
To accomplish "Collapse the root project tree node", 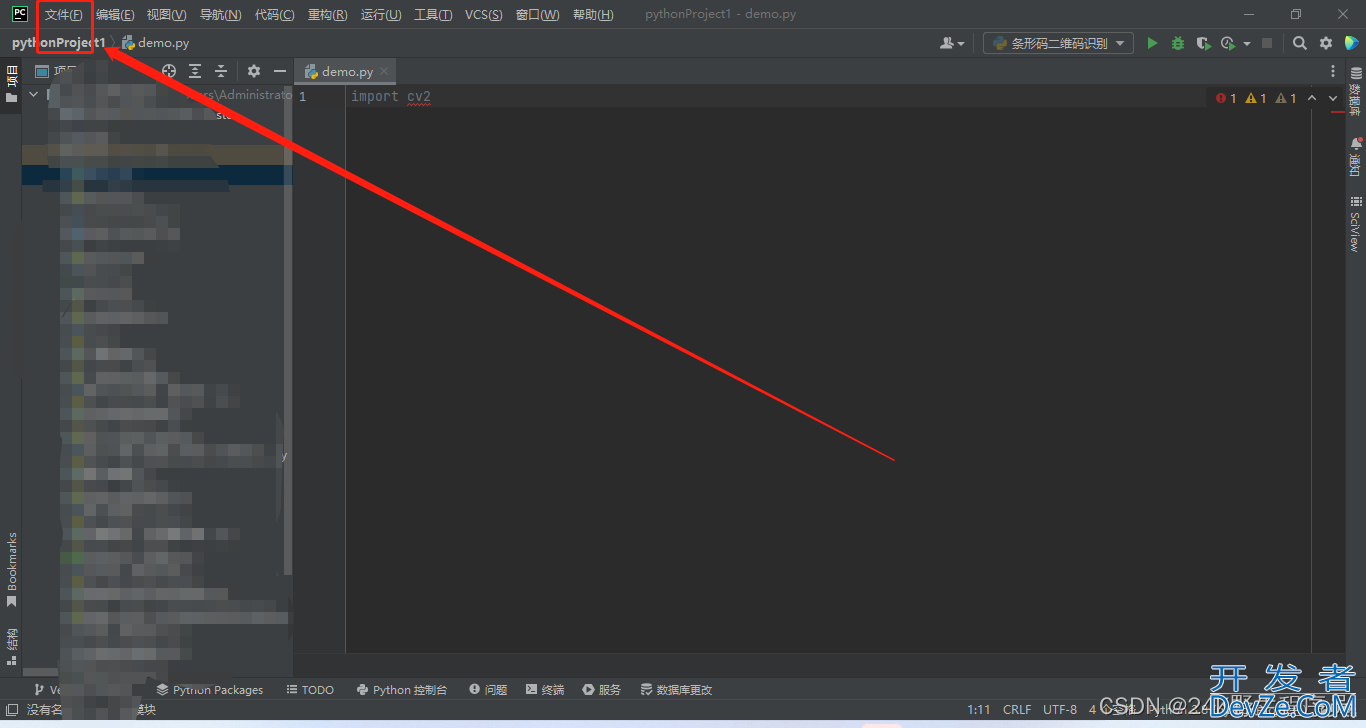I will click(x=33, y=94).
